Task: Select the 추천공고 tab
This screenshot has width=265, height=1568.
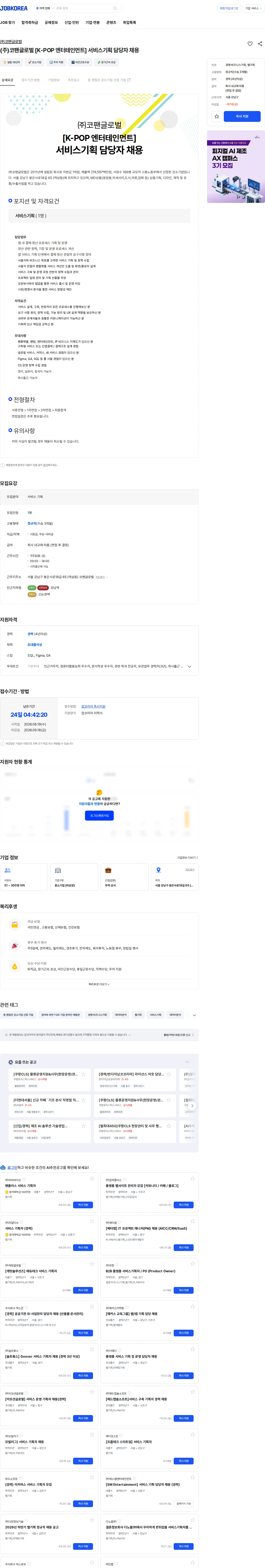Action: tap(73, 80)
